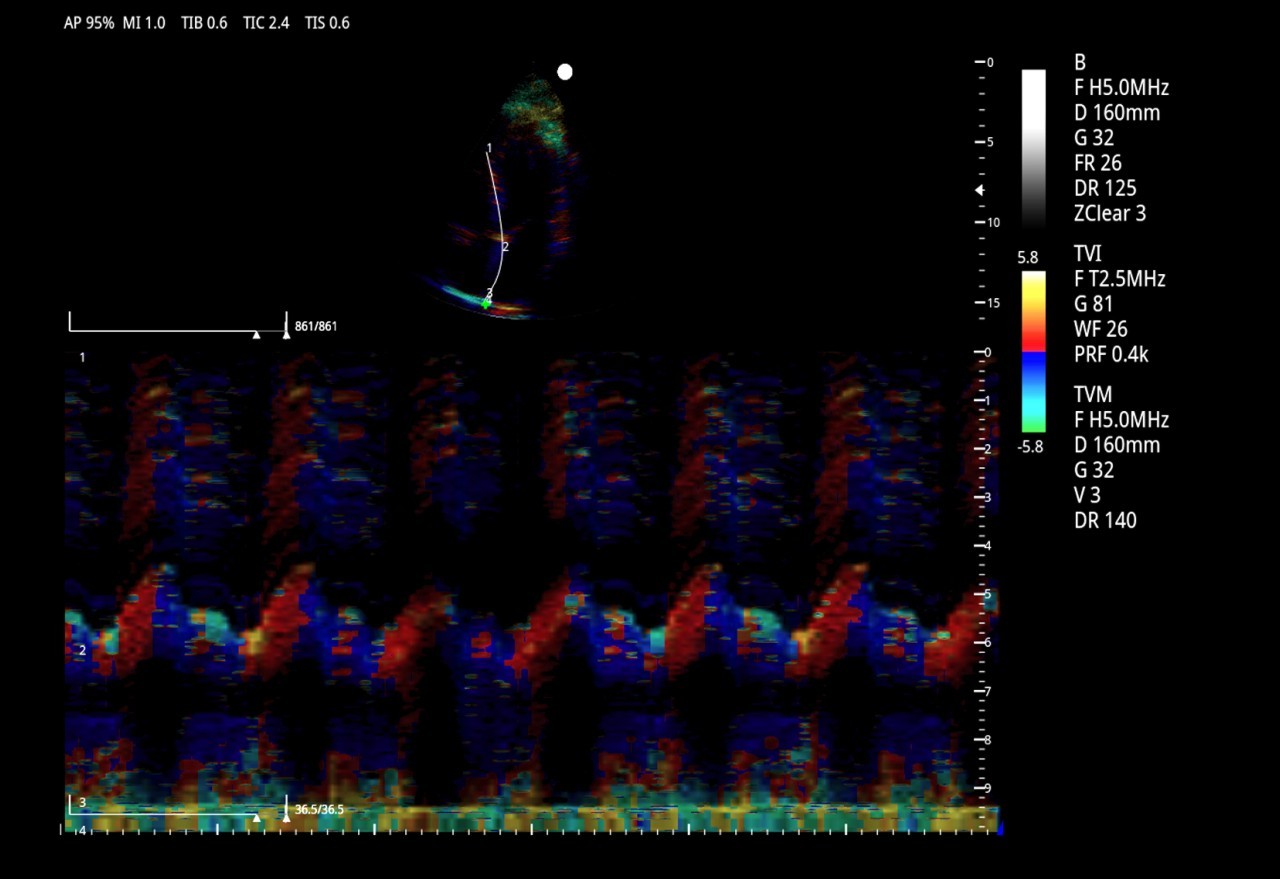Click B-mode frequency F H5.0MHz
Image resolution: width=1280 pixels, height=879 pixels.
tap(1121, 87)
